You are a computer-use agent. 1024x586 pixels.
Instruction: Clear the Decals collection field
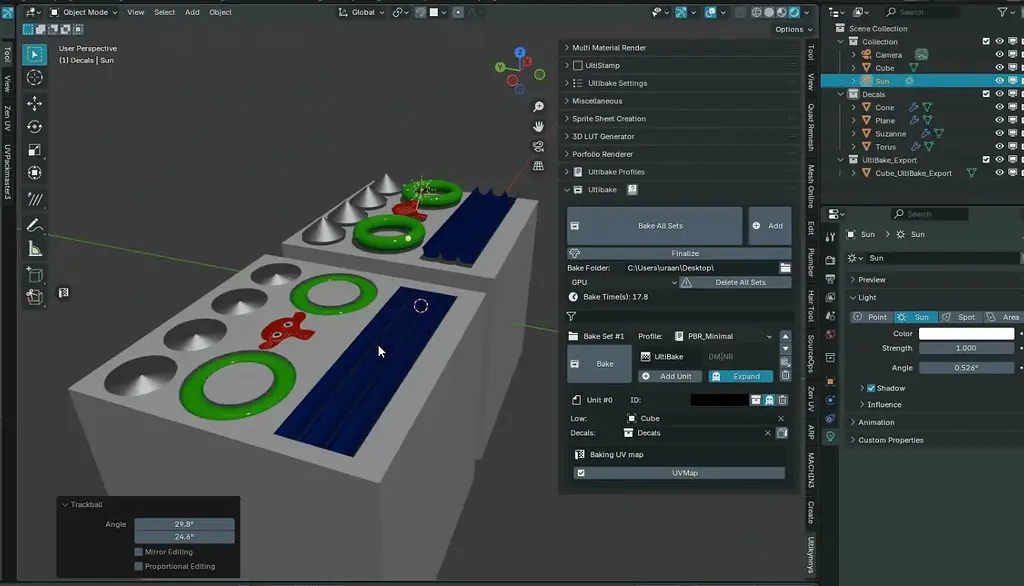[x=767, y=433]
